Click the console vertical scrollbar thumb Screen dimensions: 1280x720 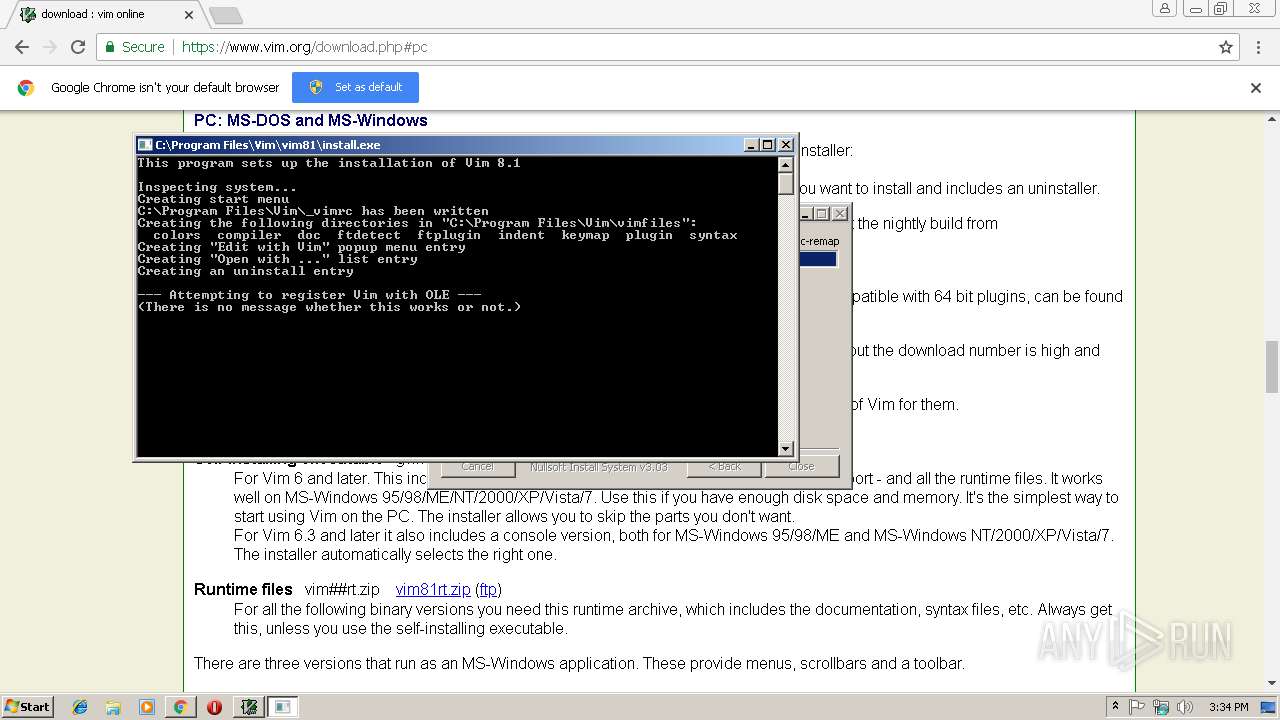coord(786,184)
